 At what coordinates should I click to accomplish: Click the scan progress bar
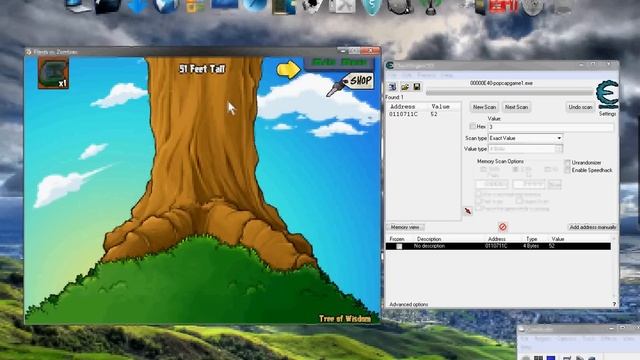[509, 93]
